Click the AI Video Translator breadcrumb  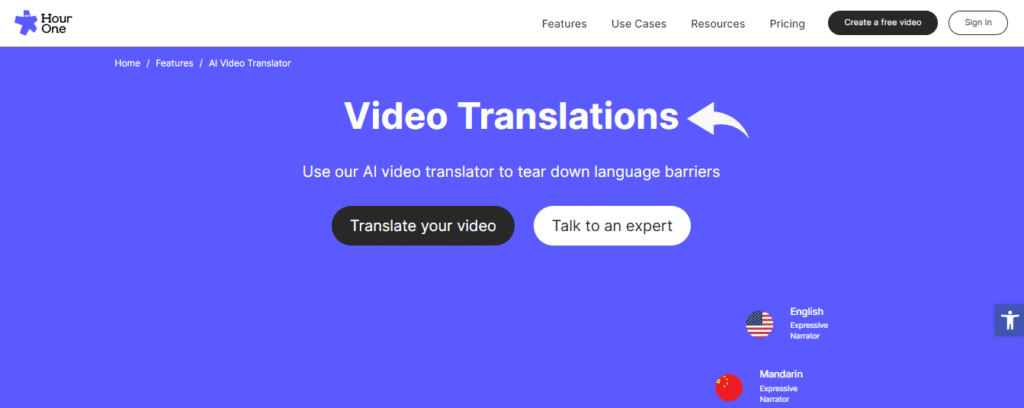click(x=249, y=63)
